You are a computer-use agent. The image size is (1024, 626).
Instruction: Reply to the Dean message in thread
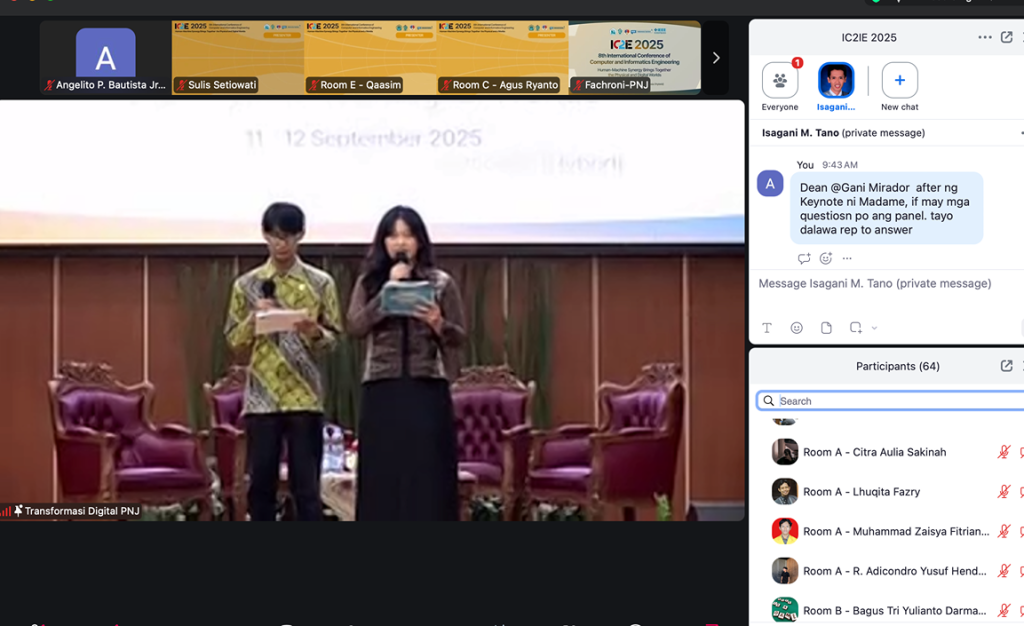[x=804, y=259]
